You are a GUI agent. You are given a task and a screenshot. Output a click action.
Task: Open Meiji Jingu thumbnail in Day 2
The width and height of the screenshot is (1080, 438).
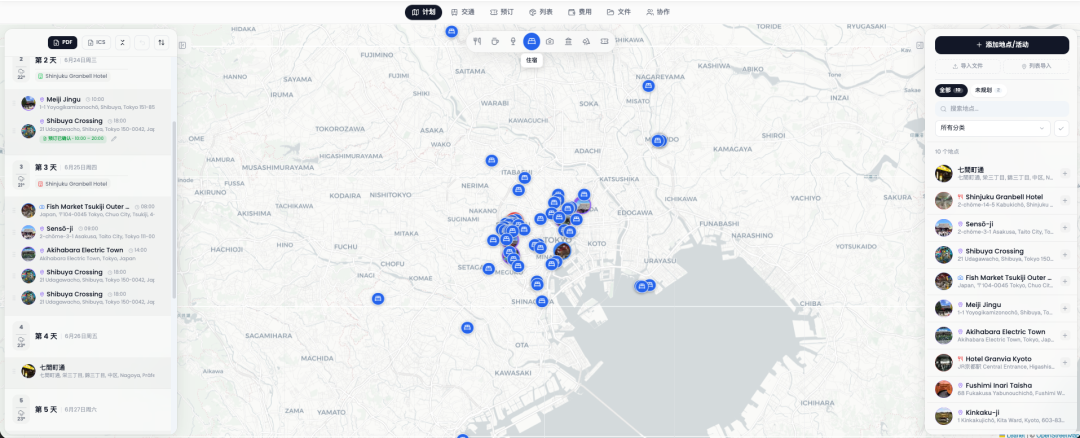tap(28, 103)
